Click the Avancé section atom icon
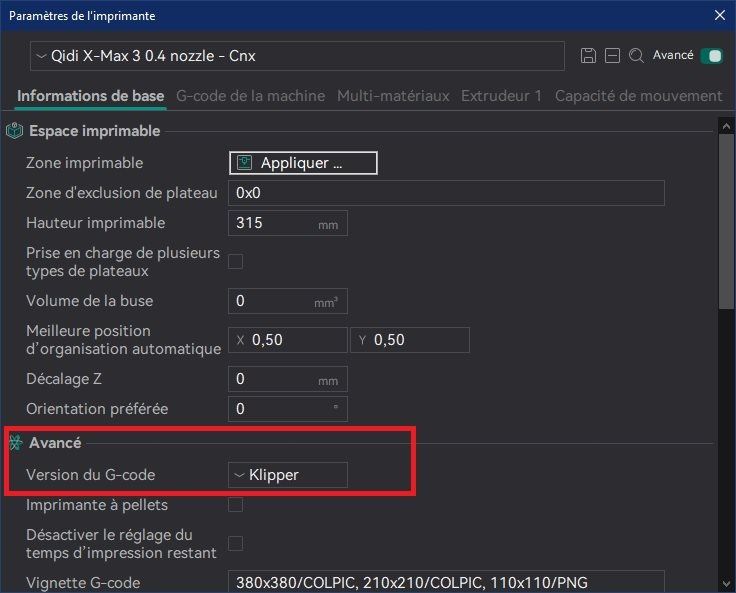The width and height of the screenshot is (736, 593). tap(15, 443)
